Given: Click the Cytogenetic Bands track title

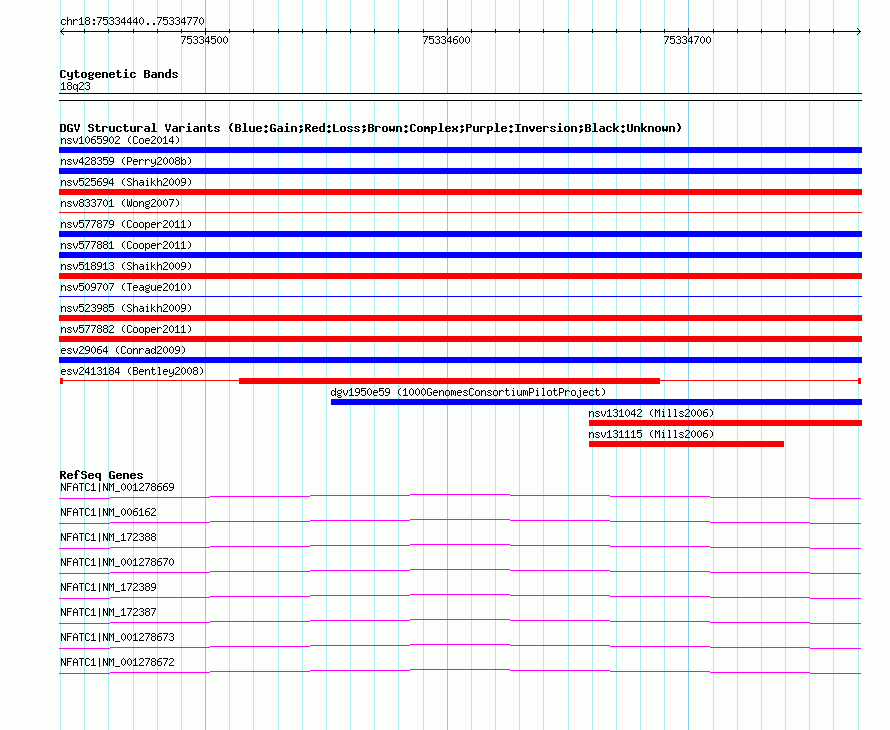Looking at the screenshot, I should 119,74.
